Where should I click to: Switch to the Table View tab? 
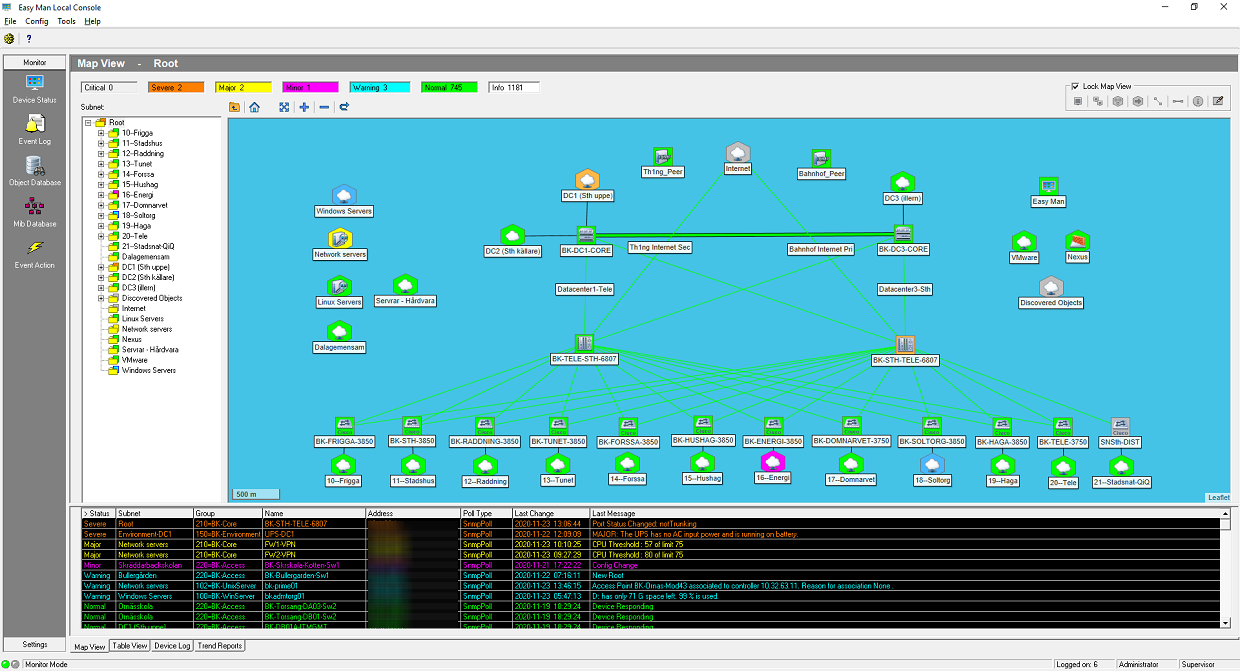pyautogui.click(x=130, y=646)
